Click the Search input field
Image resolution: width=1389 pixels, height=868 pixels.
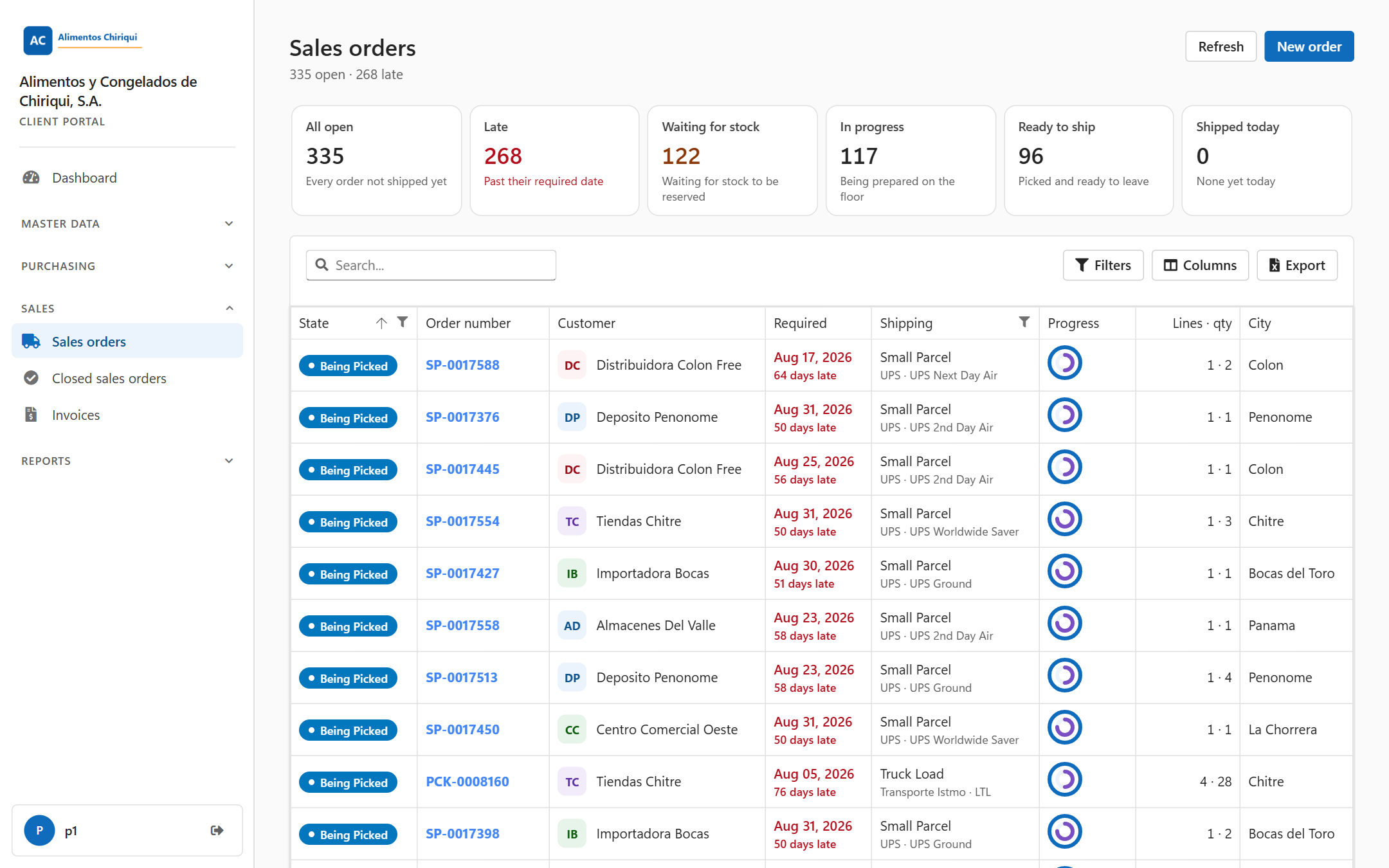pyautogui.click(x=431, y=265)
